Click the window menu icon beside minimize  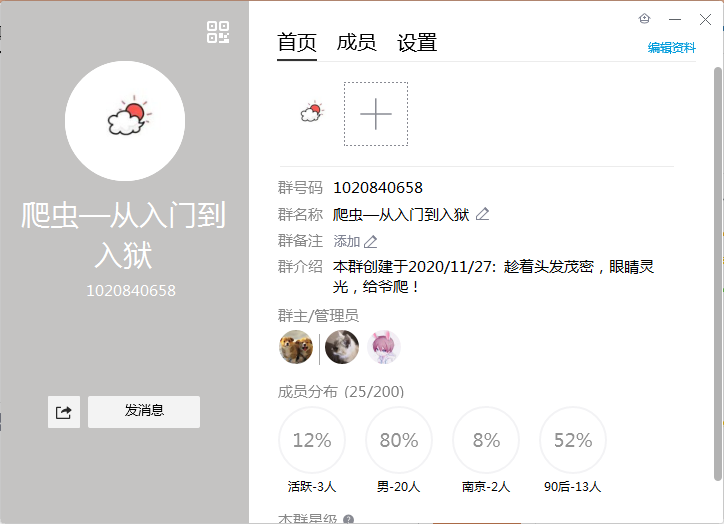(645, 18)
